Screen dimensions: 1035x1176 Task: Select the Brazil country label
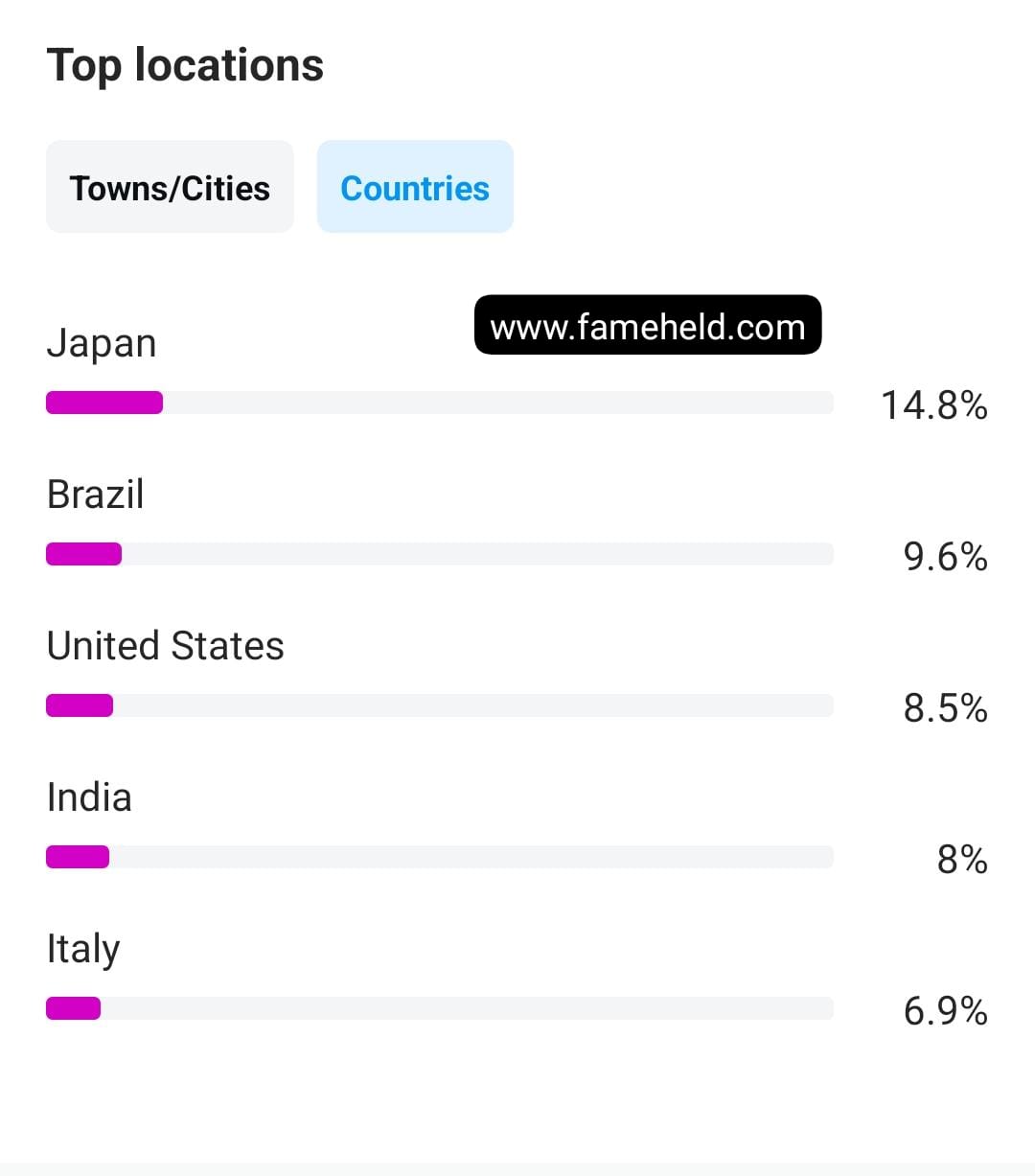click(95, 495)
